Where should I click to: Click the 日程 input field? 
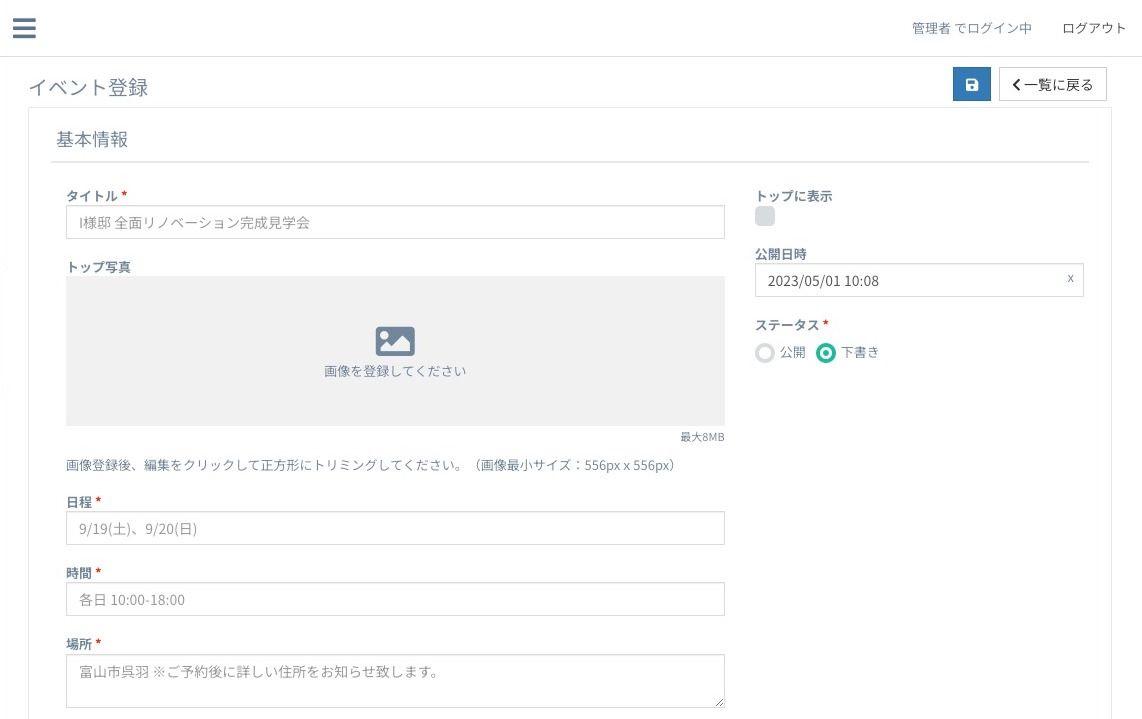pyautogui.click(x=395, y=528)
